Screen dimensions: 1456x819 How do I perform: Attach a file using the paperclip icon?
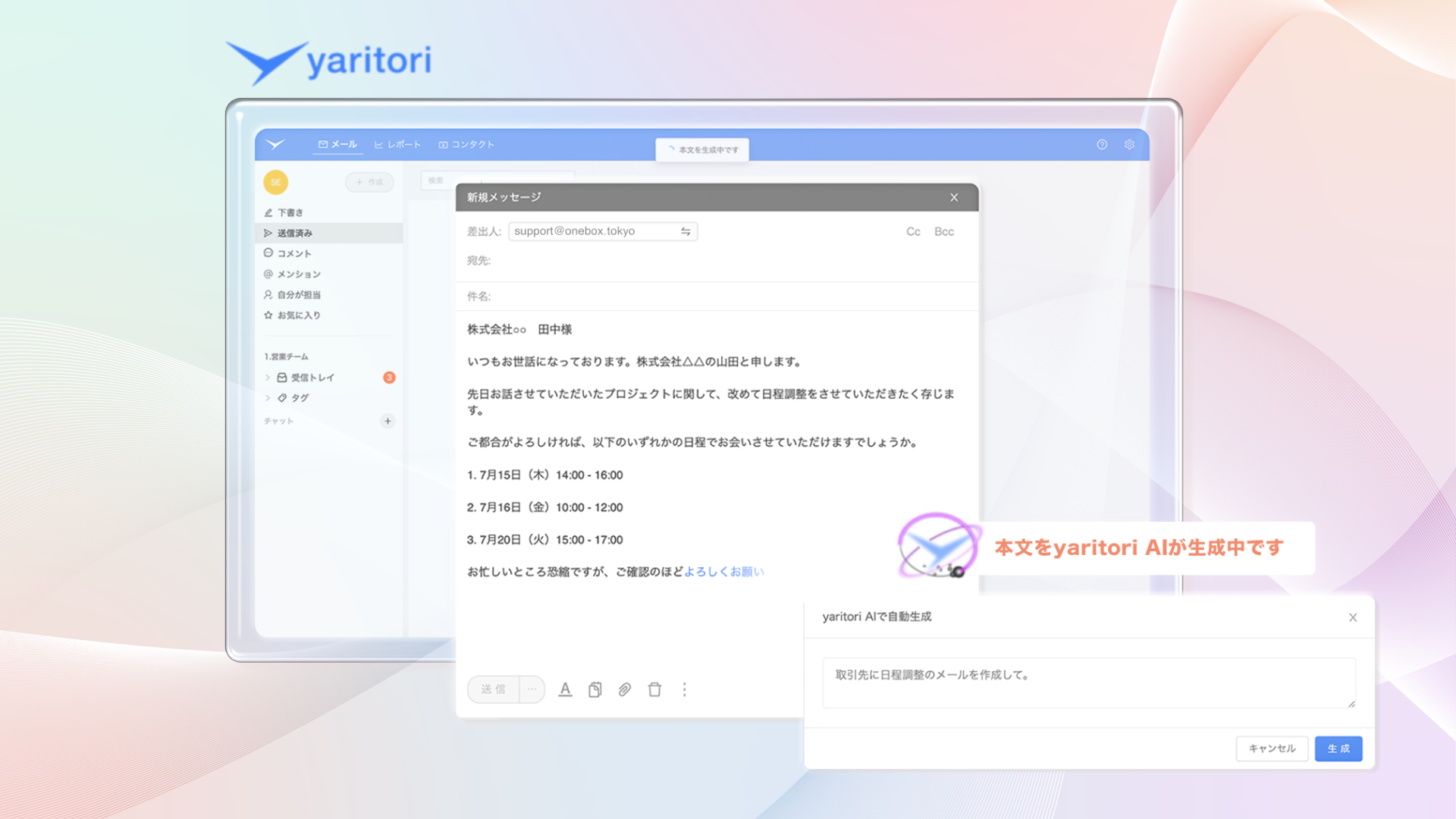click(x=625, y=689)
